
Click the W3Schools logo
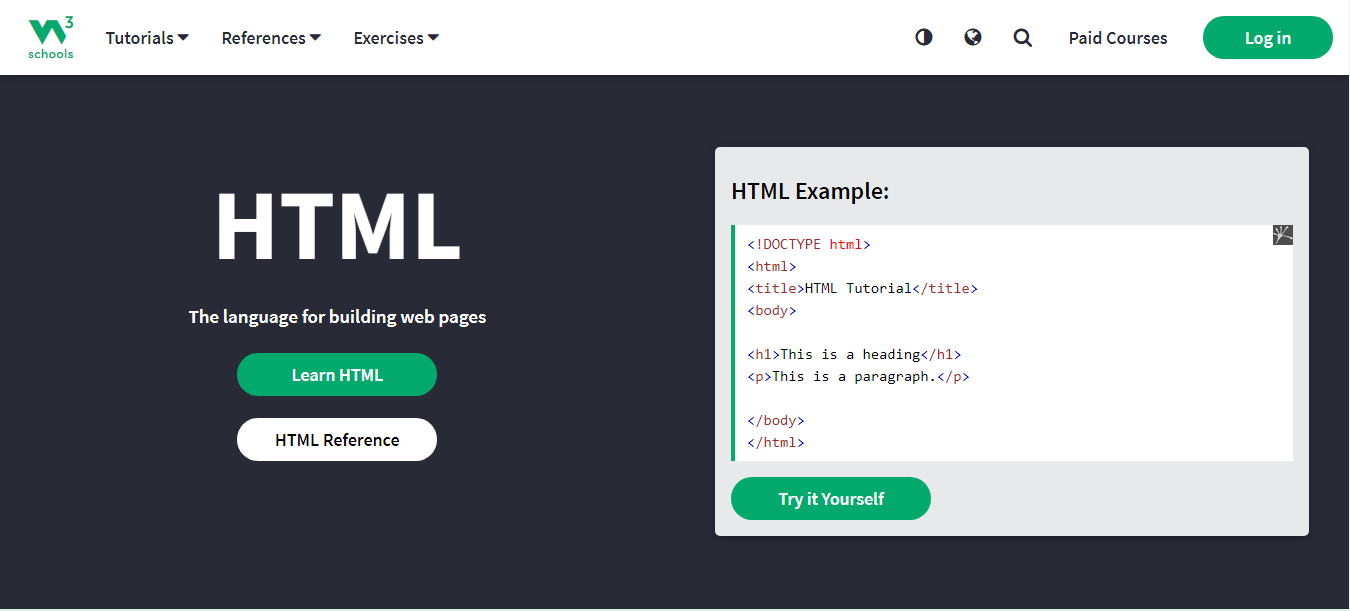[50, 37]
